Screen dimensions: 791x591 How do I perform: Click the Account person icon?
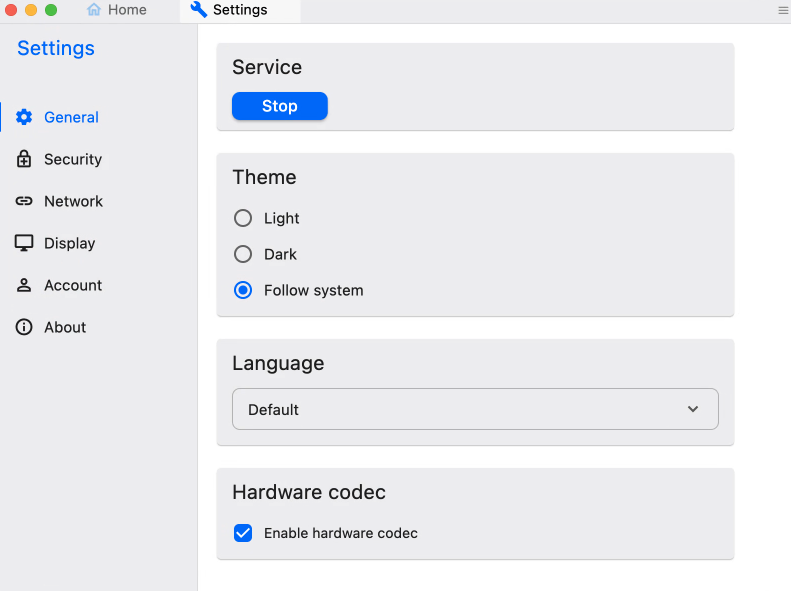click(x=24, y=285)
